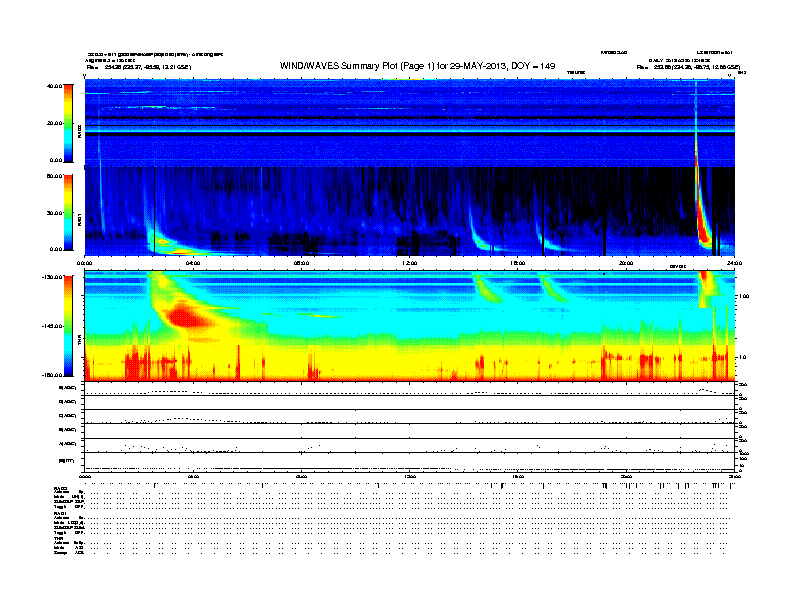
Task: Click the 12:00 tick label under the bottom line panel
Action: (410, 476)
